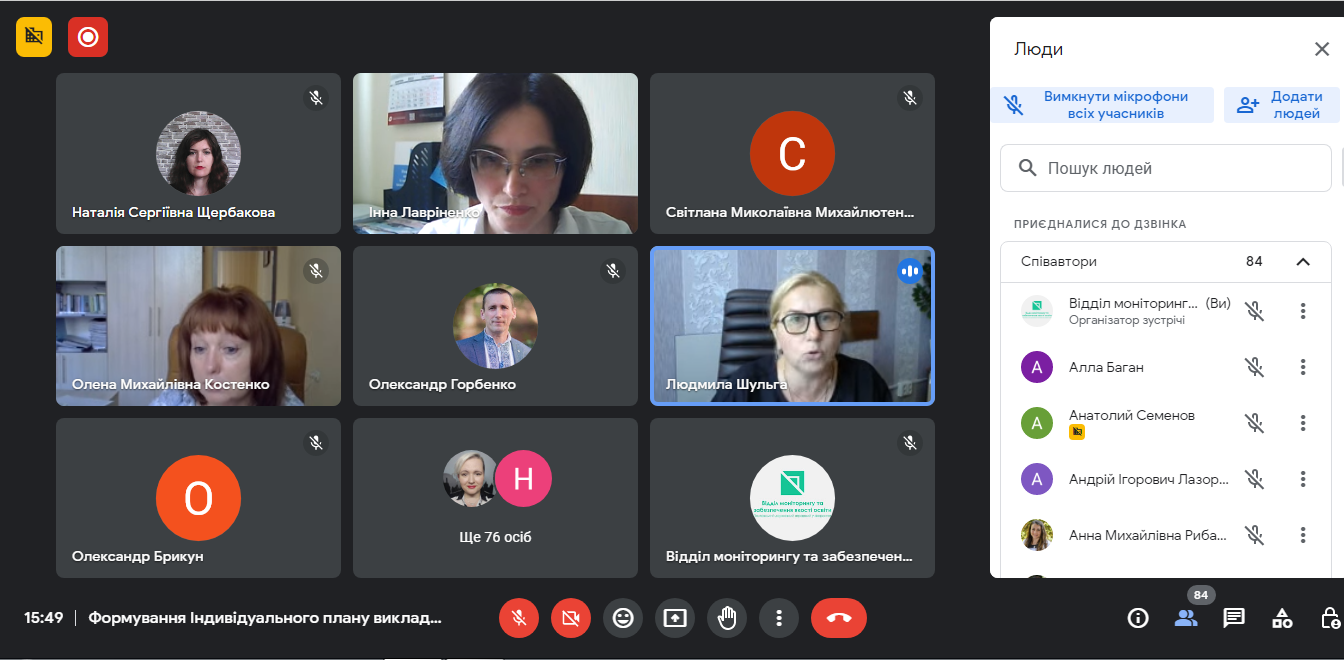Click the red recording indicator icon
The width and height of the screenshot is (1344, 660).
pos(88,37)
